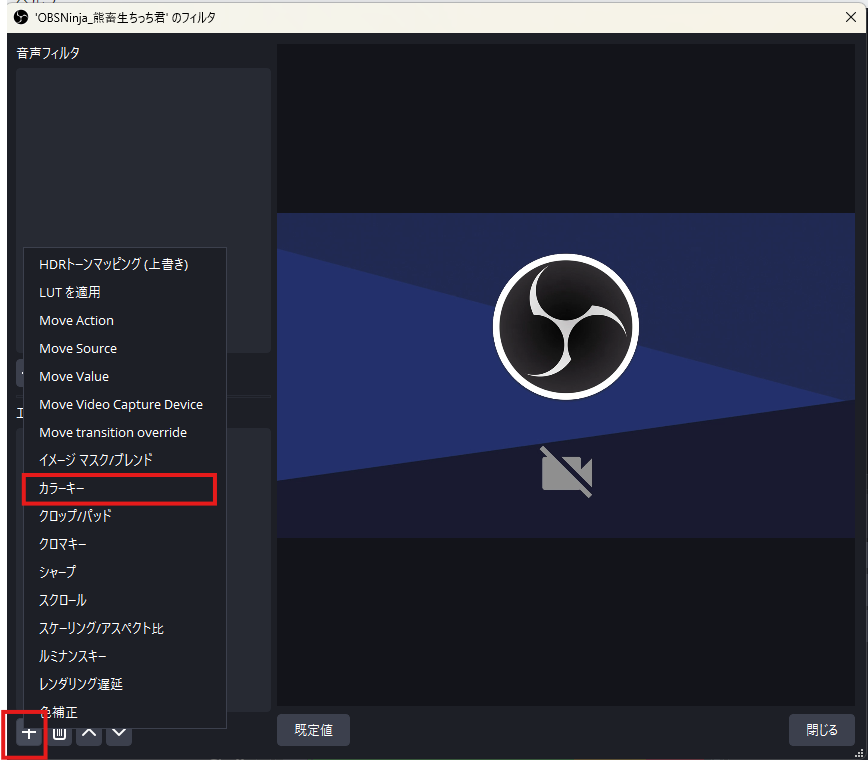The image size is (868, 760).
Task: Choose Move Video Capture Device
Action: point(120,404)
